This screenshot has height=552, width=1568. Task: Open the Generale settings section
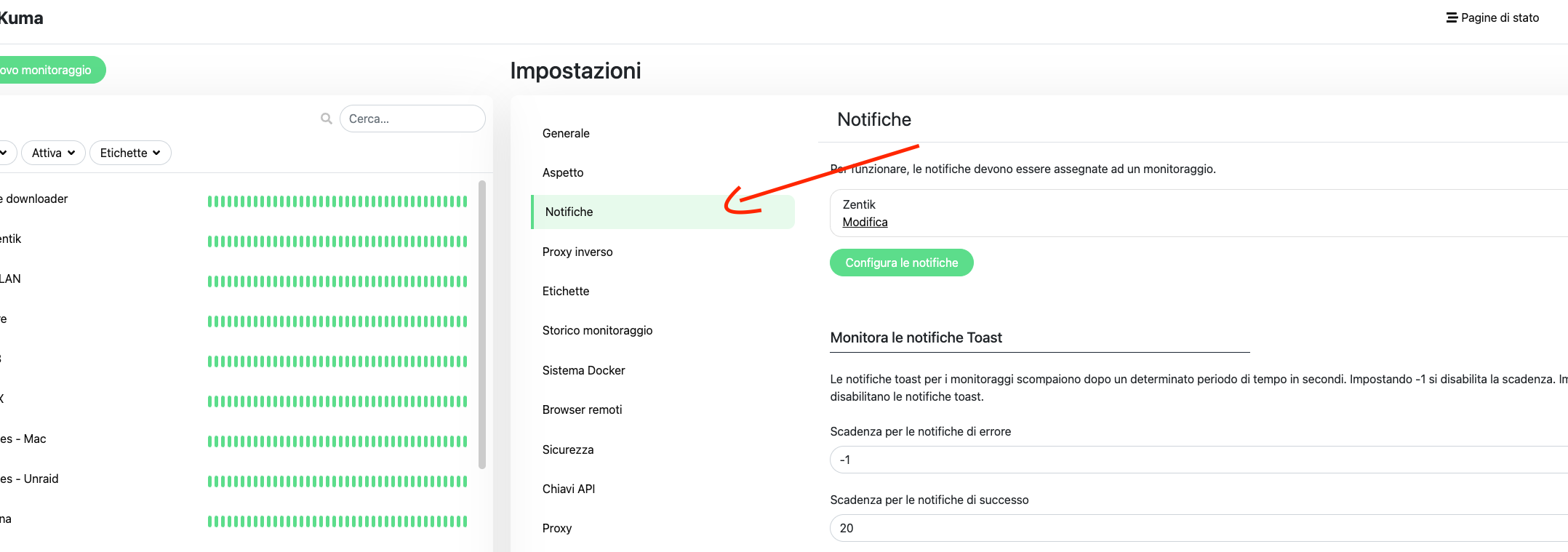(566, 133)
